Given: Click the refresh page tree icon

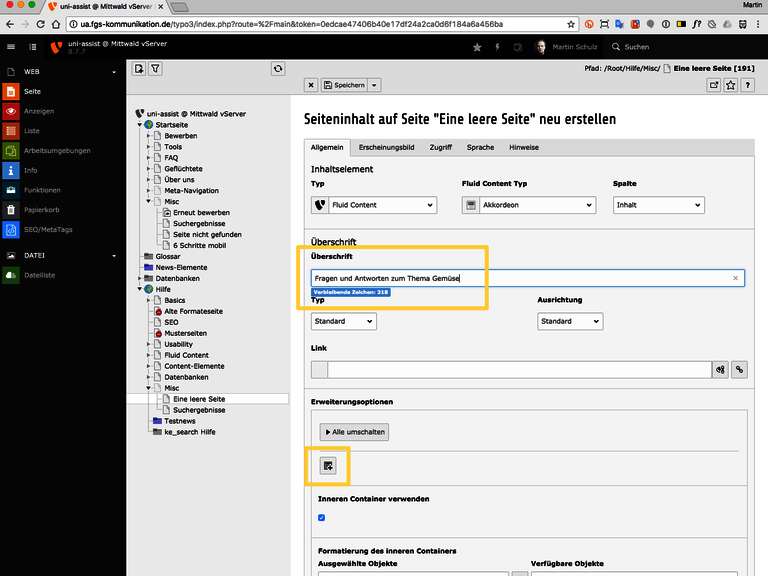Looking at the screenshot, I should [x=278, y=69].
